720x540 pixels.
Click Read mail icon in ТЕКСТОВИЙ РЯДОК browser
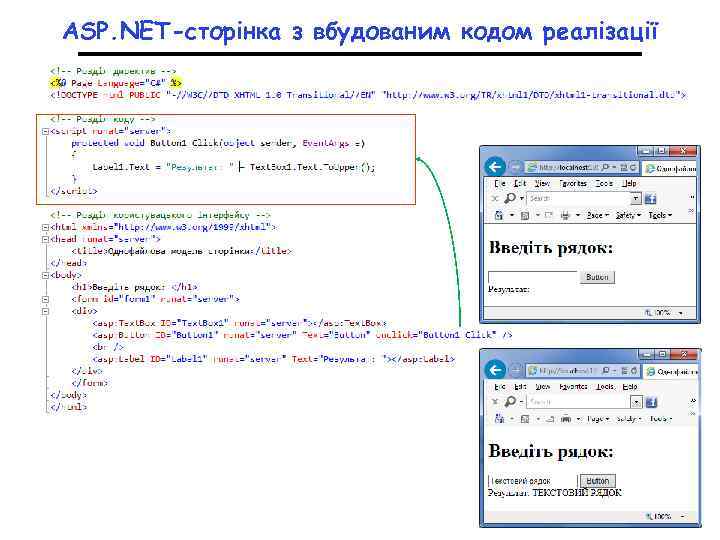(550, 419)
